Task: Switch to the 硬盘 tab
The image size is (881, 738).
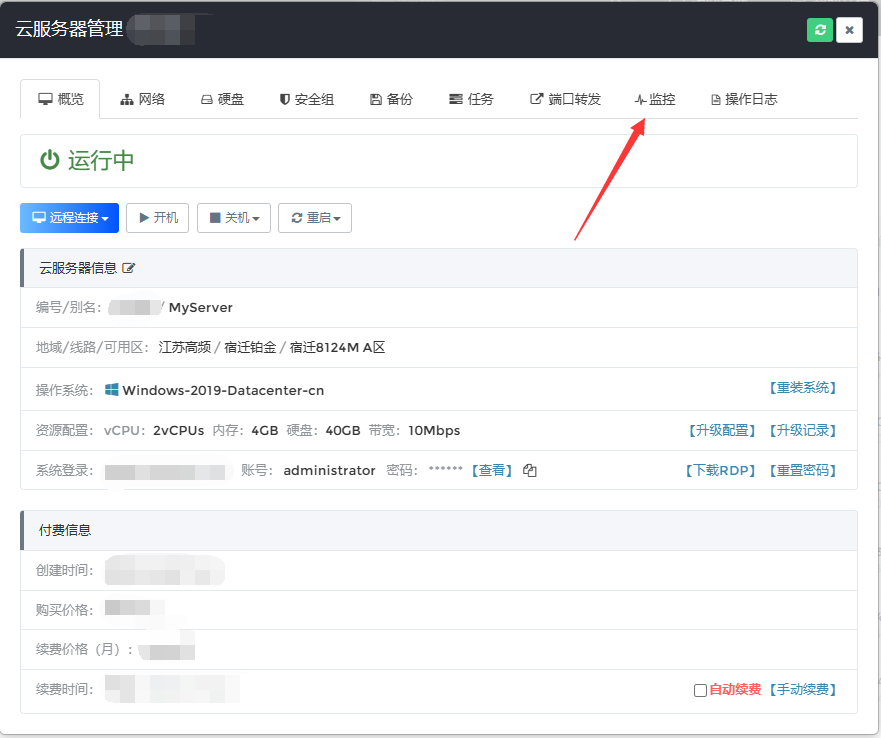Action: point(222,99)
